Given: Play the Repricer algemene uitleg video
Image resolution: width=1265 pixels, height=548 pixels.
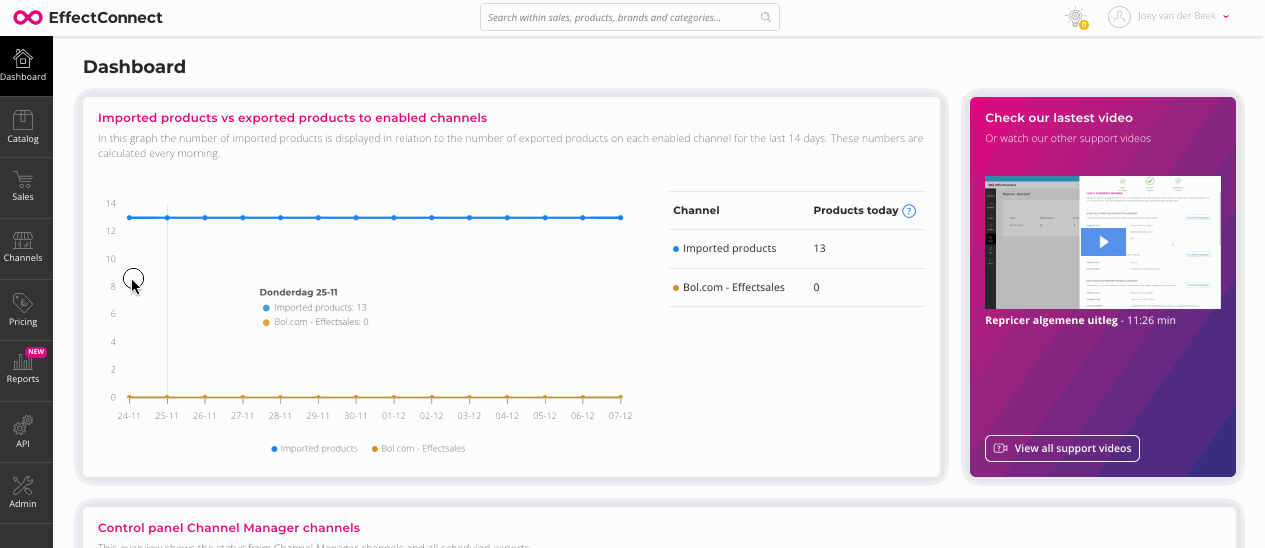Looking at the screenshot, I should [x=1104, y=242].
